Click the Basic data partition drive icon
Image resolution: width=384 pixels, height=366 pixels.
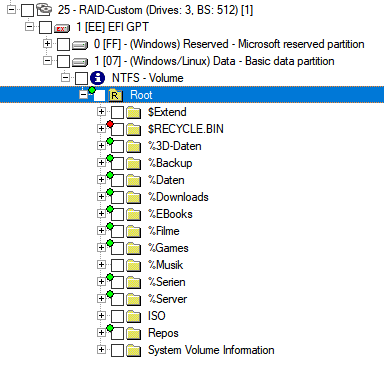click(80, 61)
